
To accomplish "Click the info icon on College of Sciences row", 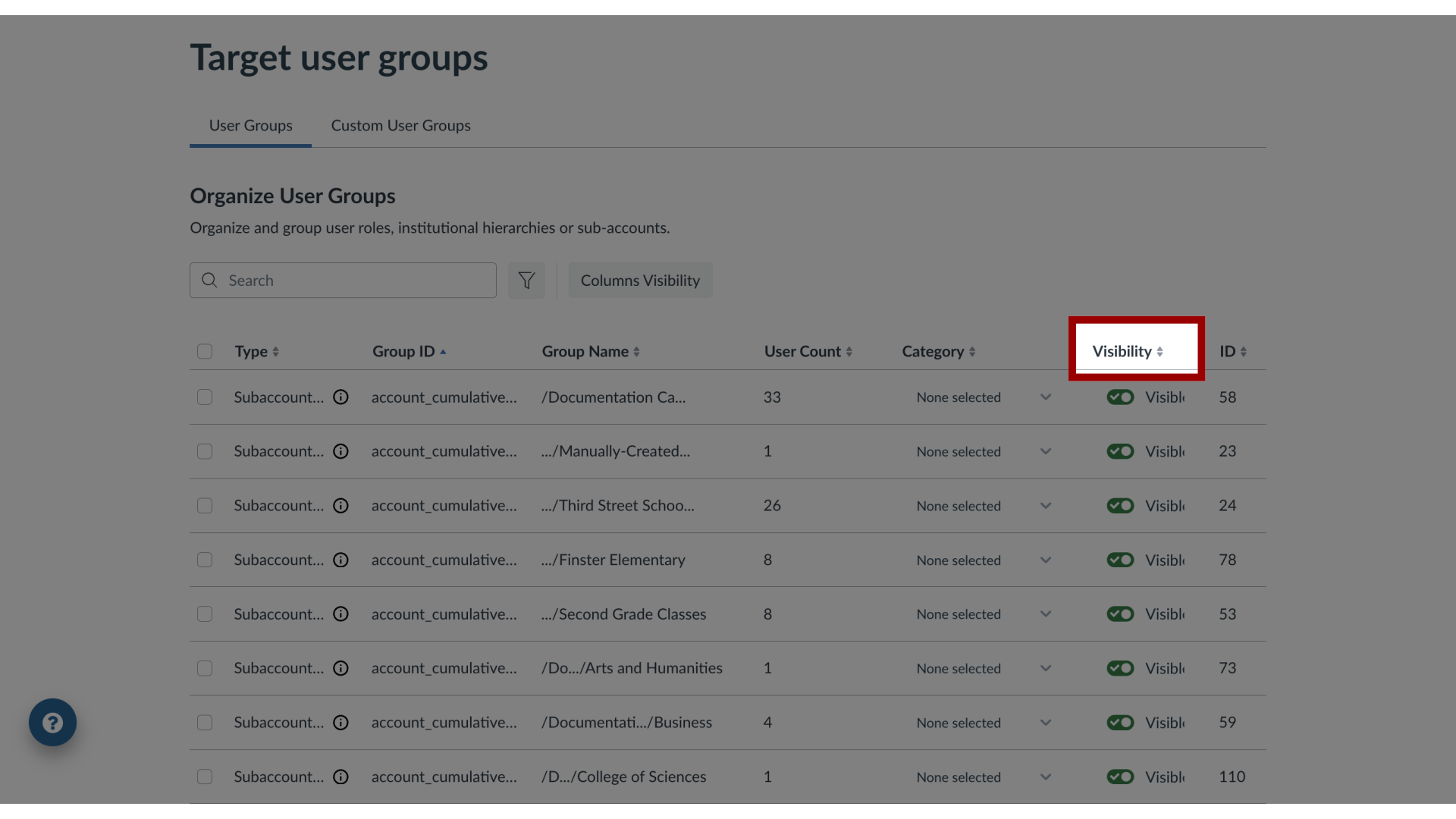I will [340, 776].
